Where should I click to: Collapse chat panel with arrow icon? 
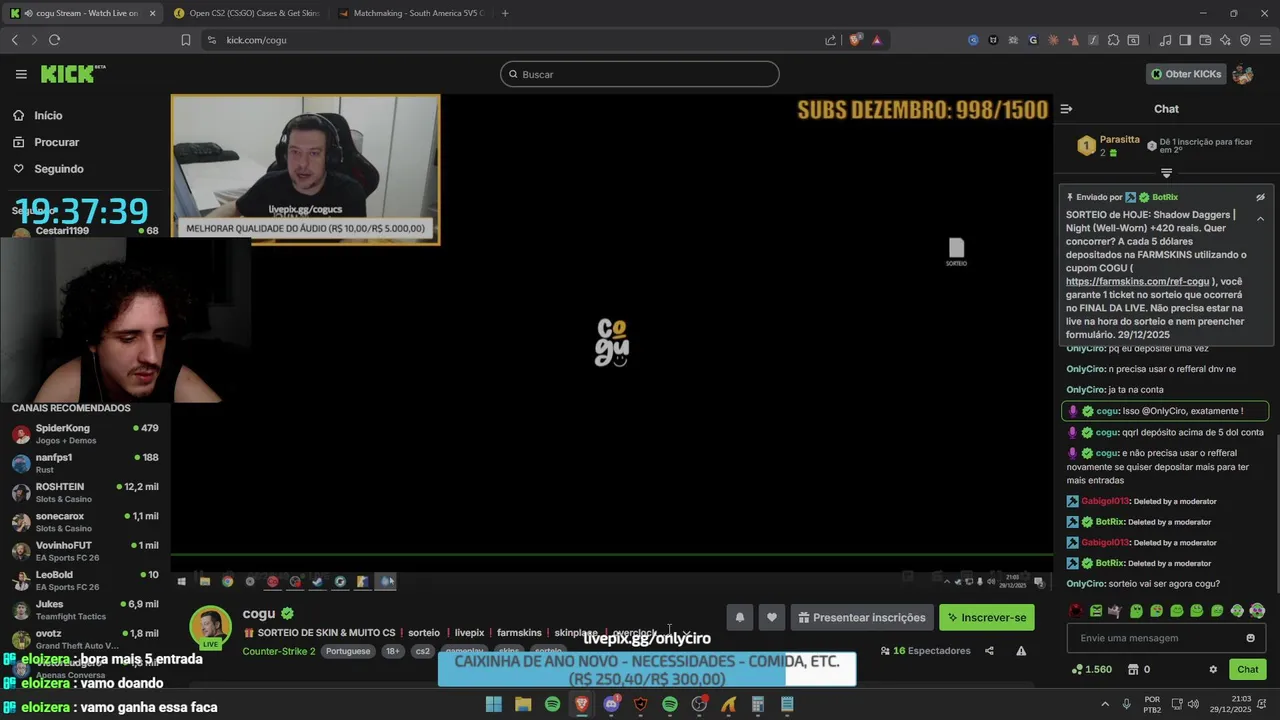click(1066, 109)
